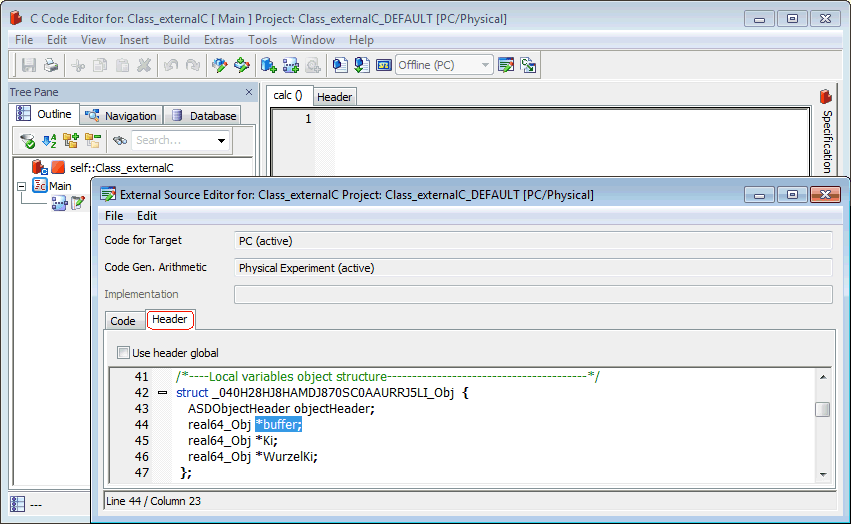Image resolution: width=851 pixels, height=524 pixels.
Task: Open the Offline (PC) target dropdown
Action: [x=485, y=65]
